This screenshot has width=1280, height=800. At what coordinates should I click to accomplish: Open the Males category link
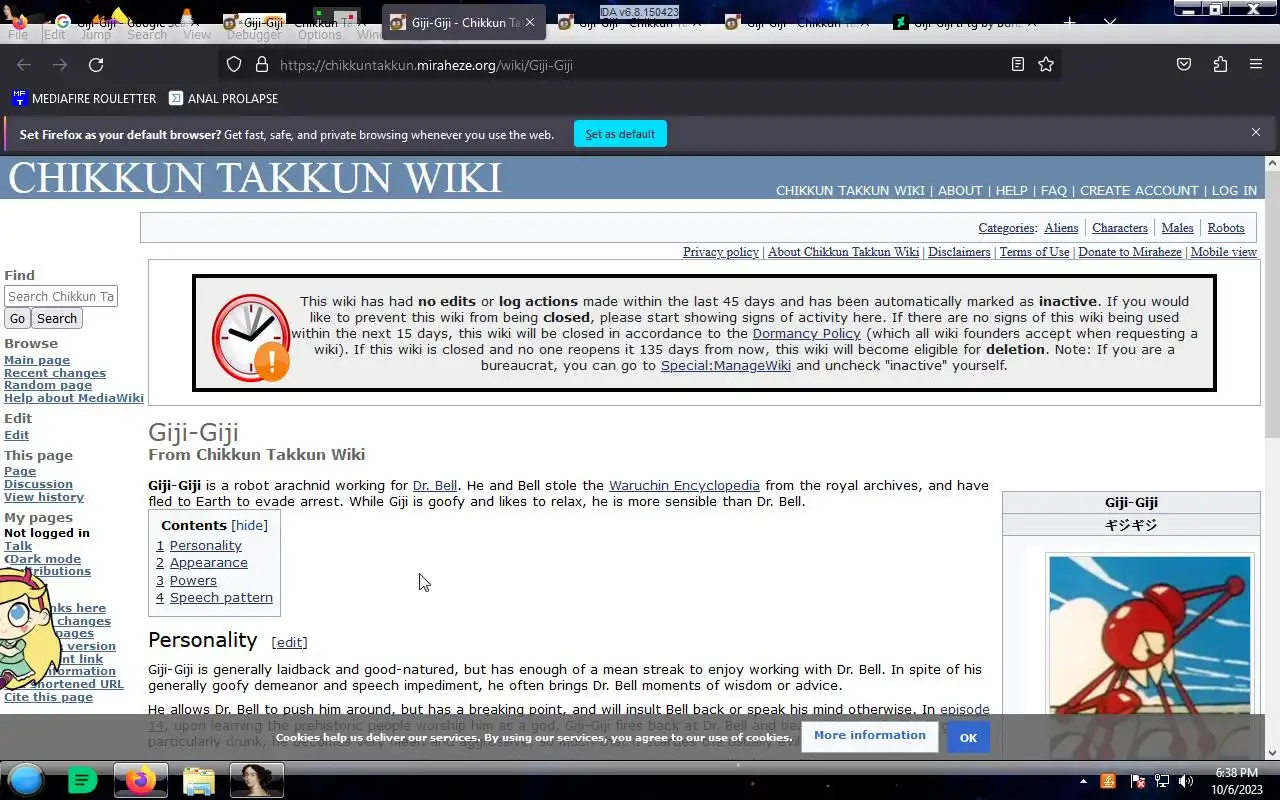click(x=1177, y=228)
